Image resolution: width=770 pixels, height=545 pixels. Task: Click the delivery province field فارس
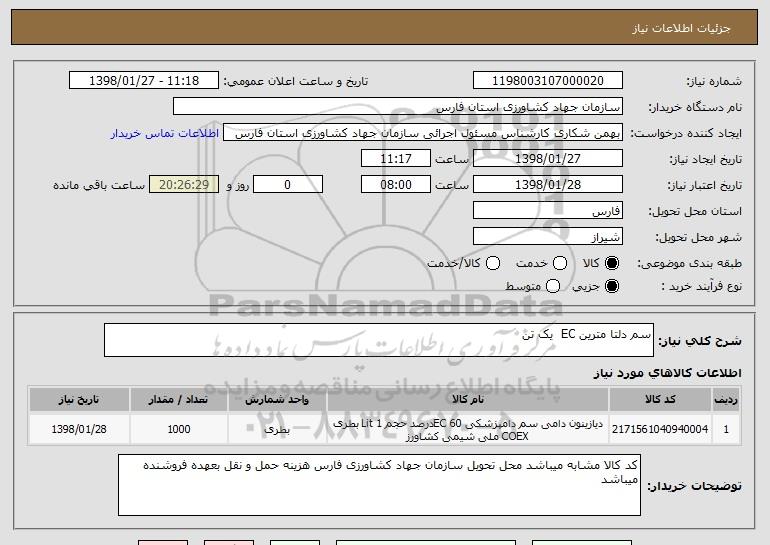coord(548,211)
